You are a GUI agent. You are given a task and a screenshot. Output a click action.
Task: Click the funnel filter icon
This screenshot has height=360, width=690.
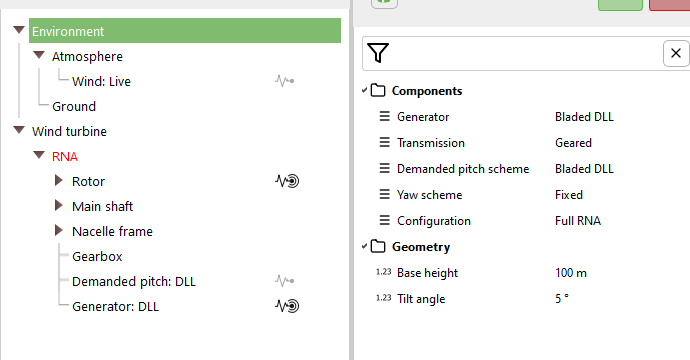(x=378, y=53)
